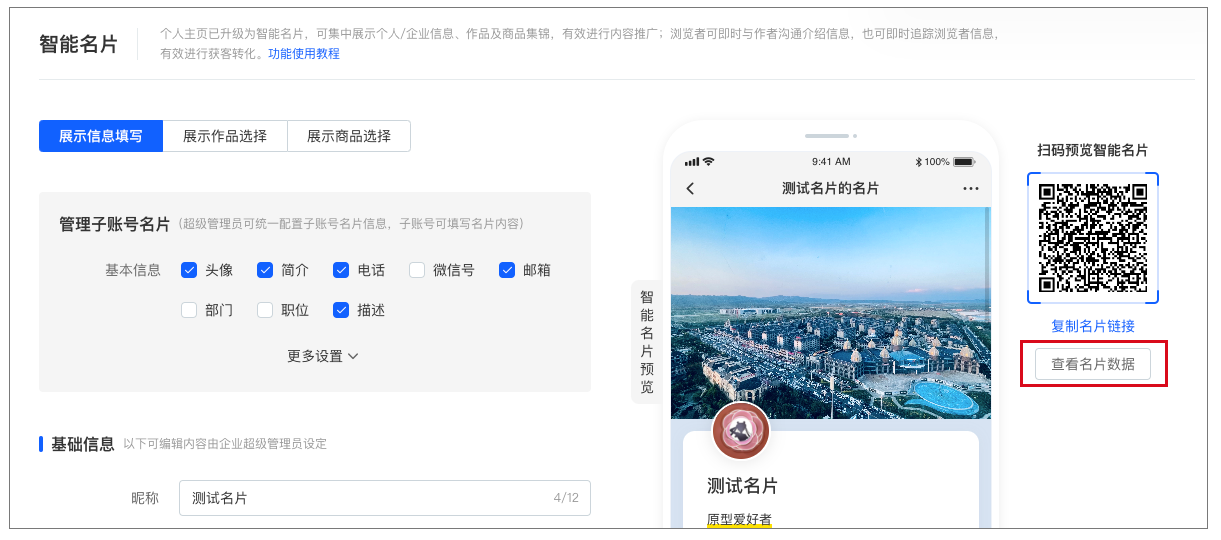Click the QR code for card preview
The height and width of the screenshot is (540, 1221).
point(1092,238)
